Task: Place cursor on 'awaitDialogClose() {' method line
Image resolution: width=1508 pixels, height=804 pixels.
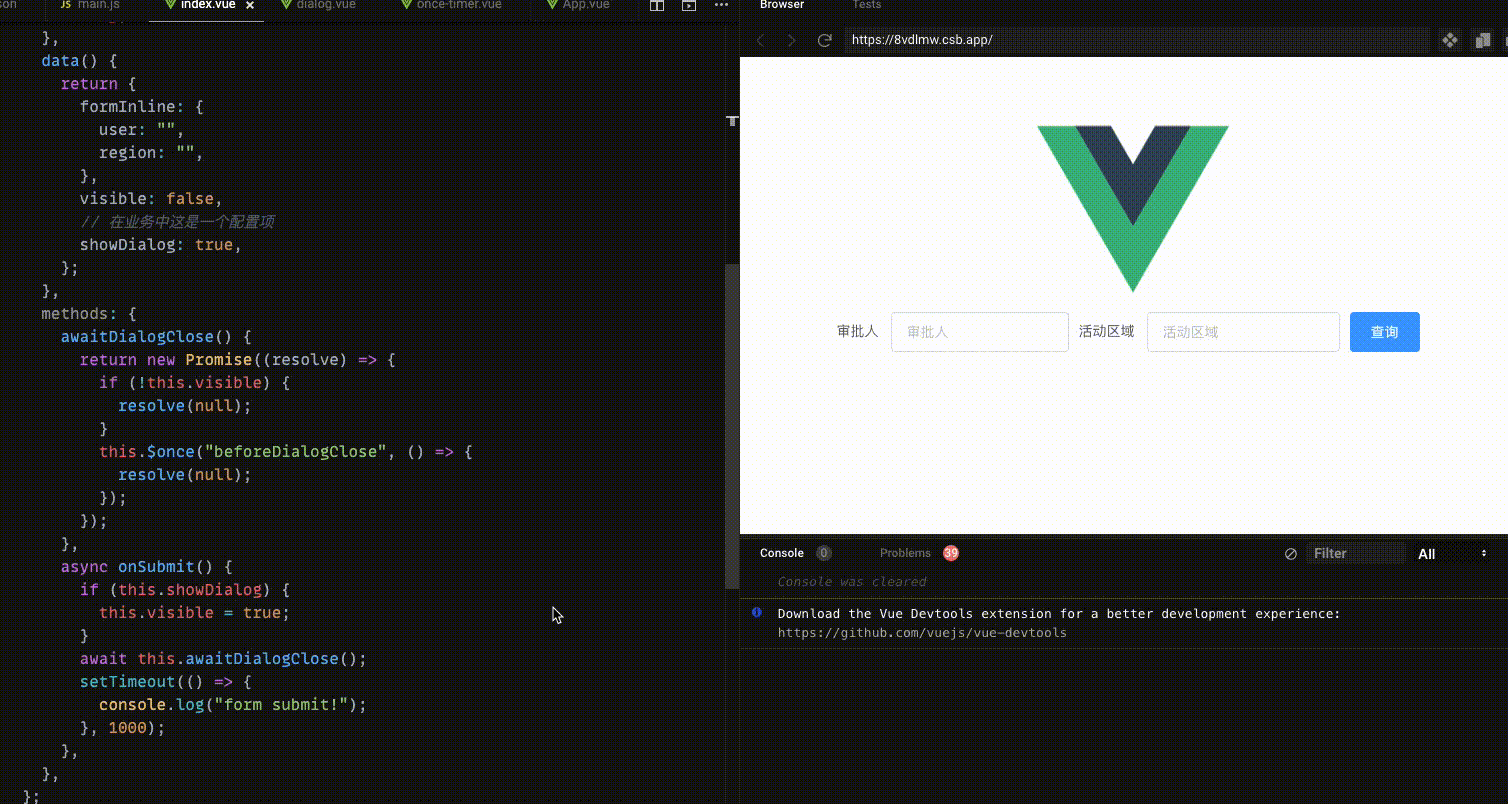Action: (156, 337)
